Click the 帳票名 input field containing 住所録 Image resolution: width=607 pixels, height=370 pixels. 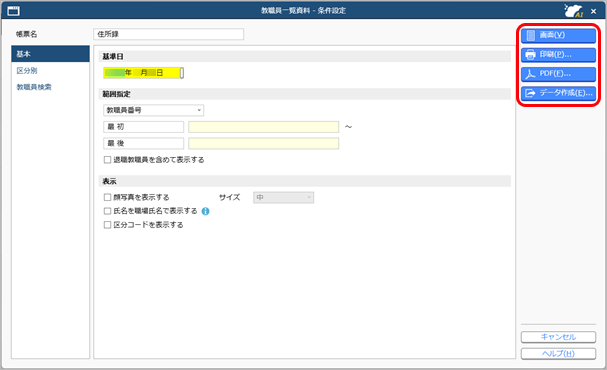pos(168,34)
